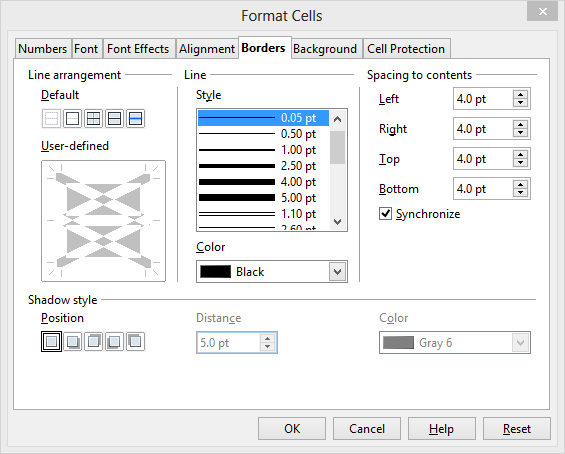Set shadow to top right position

(93, 341)
